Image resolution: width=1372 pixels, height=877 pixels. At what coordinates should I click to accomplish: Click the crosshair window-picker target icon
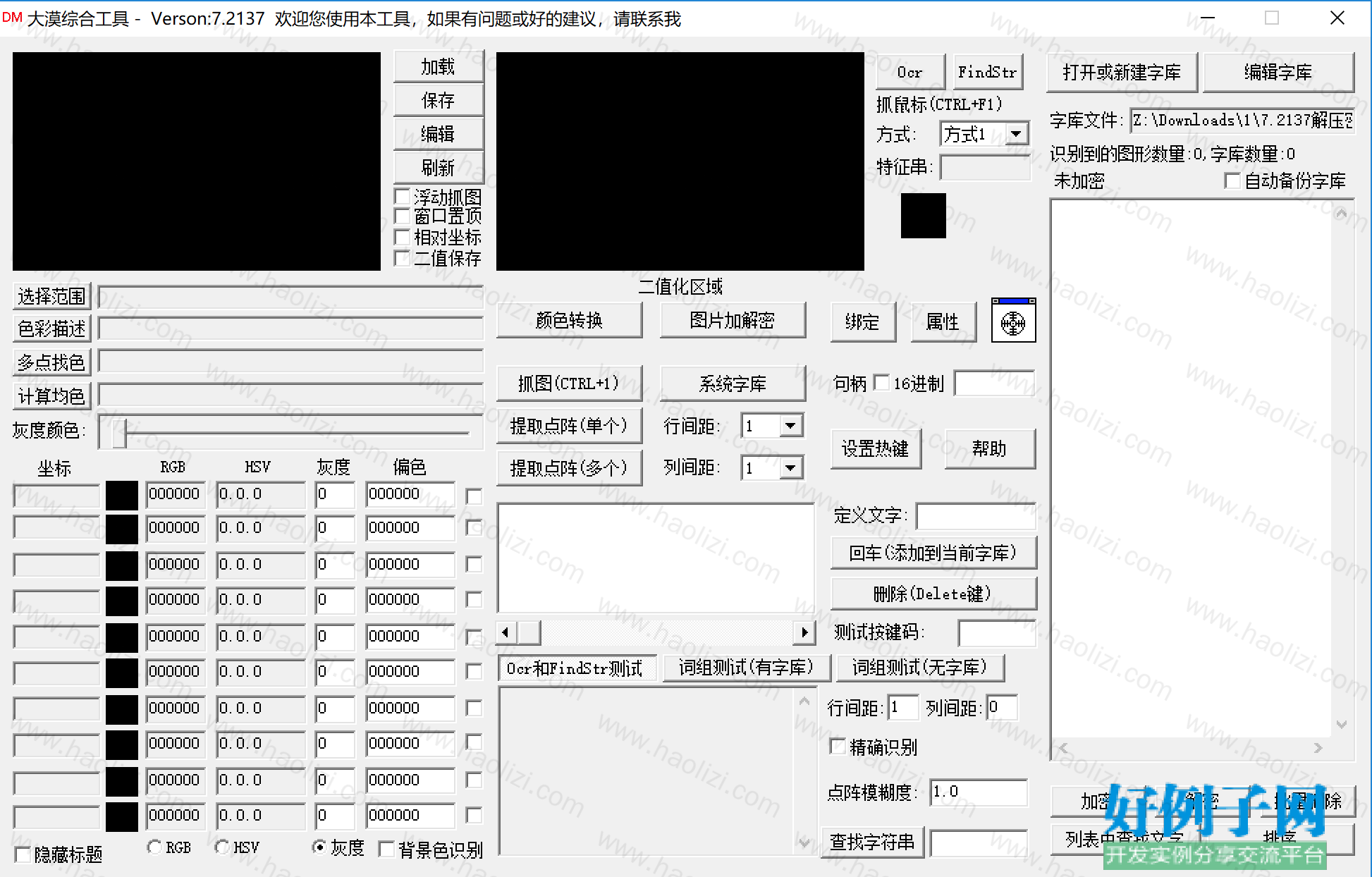click(1013, 321)
